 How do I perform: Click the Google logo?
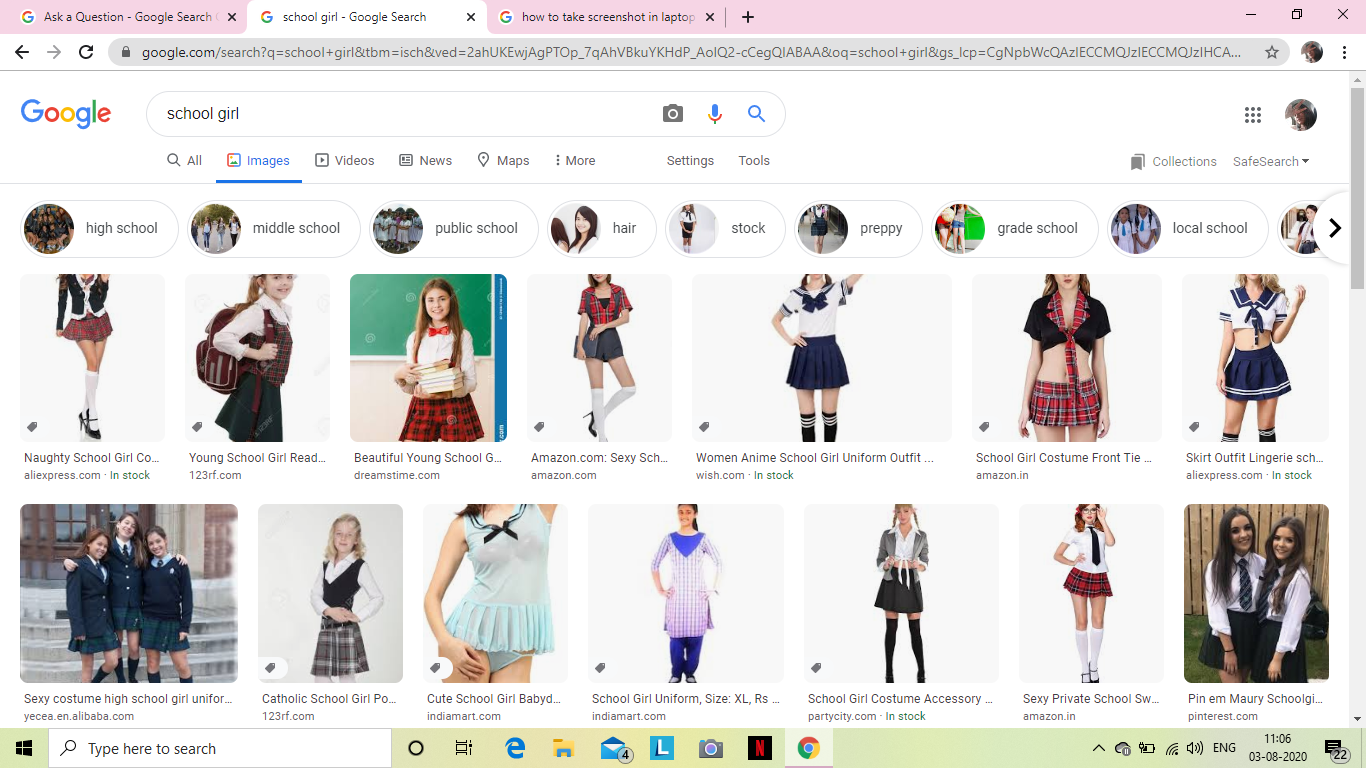coord(66,113)
